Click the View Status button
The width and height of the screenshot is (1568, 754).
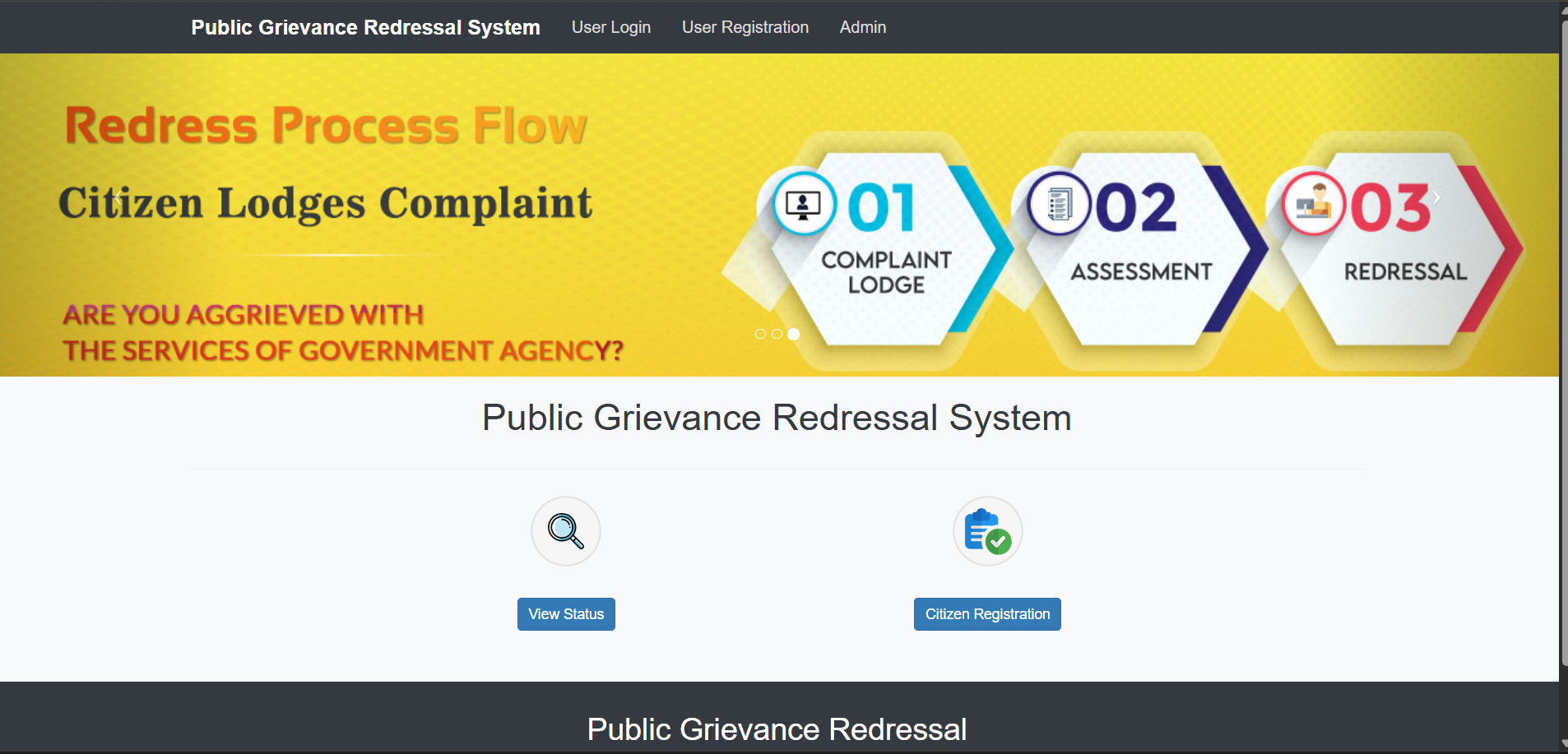pyautogui.click(x=566, y=613)
